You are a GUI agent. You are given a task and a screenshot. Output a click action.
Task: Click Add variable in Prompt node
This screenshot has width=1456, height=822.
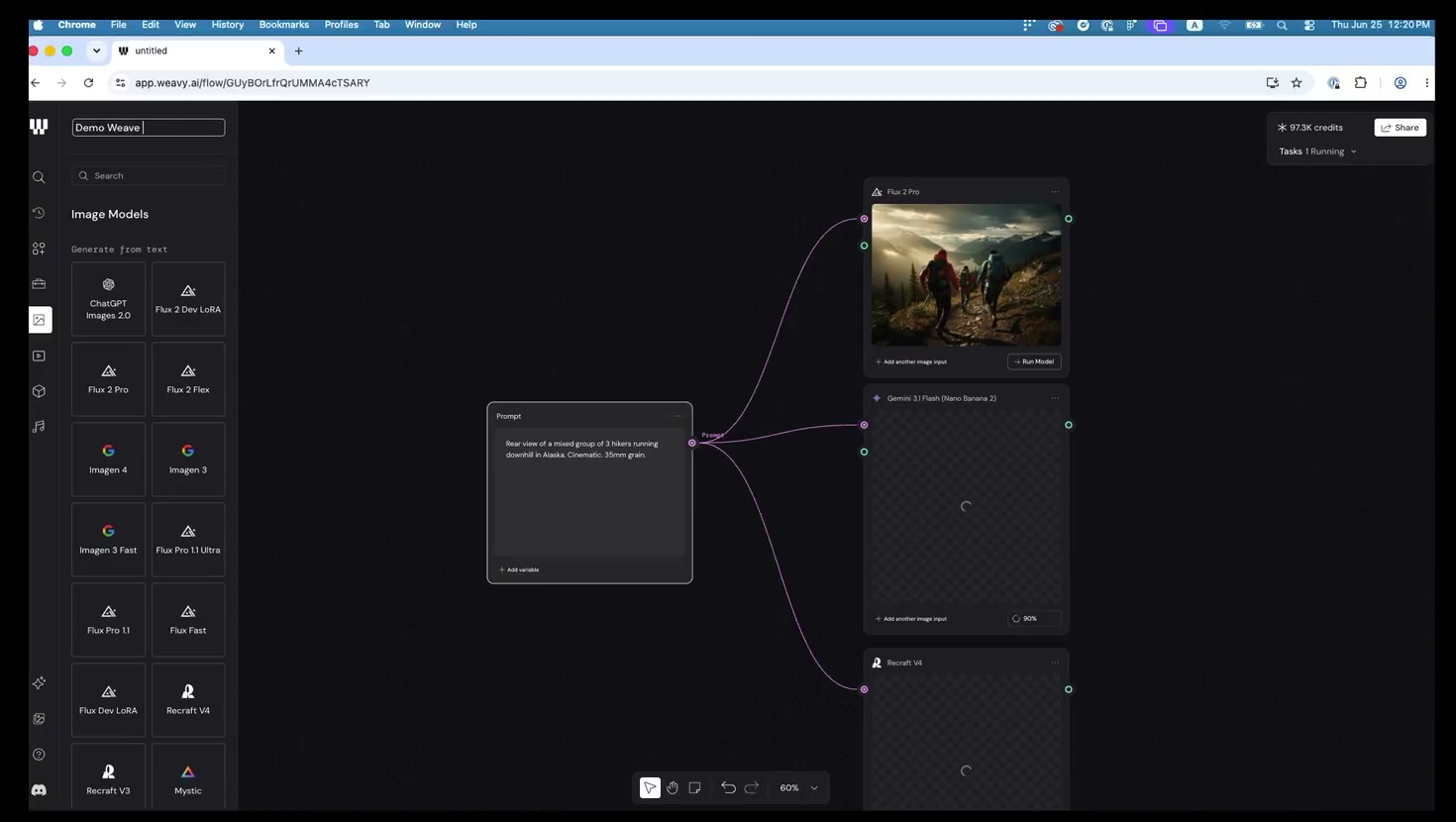pos(519,569)
